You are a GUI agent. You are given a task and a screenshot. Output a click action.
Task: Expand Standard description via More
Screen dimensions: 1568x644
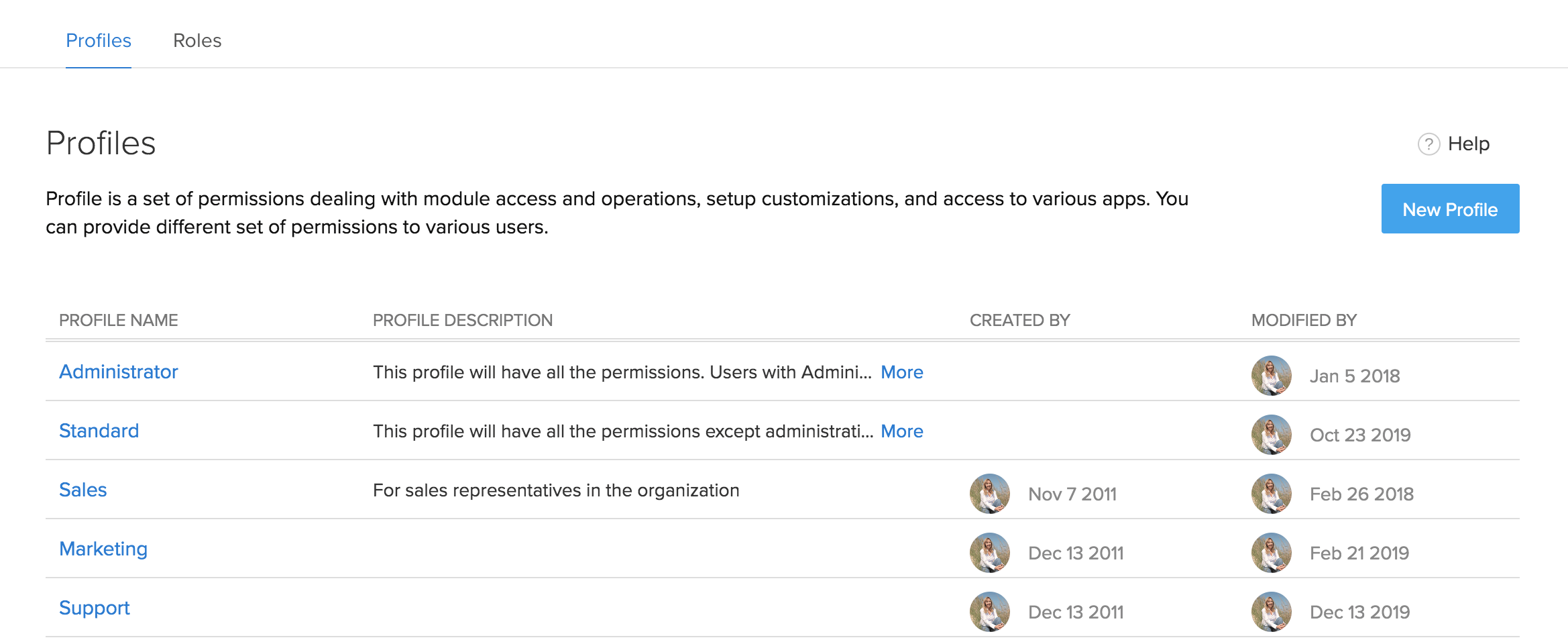point(901,431)
